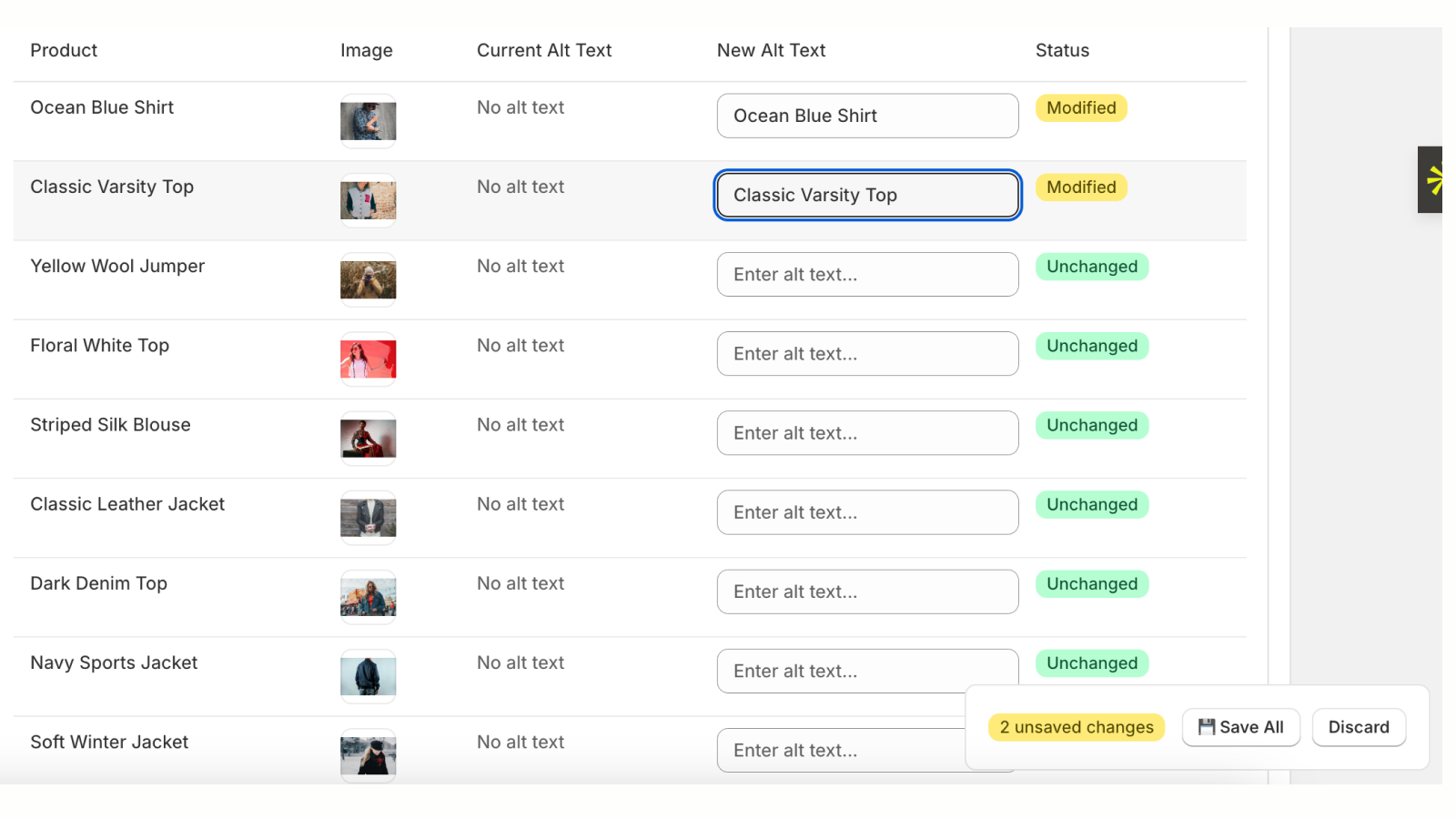1456x819 pixels.
Task: Click 'No alt text' in Dark Denim Top row
Action: click(x=521, y=583)
